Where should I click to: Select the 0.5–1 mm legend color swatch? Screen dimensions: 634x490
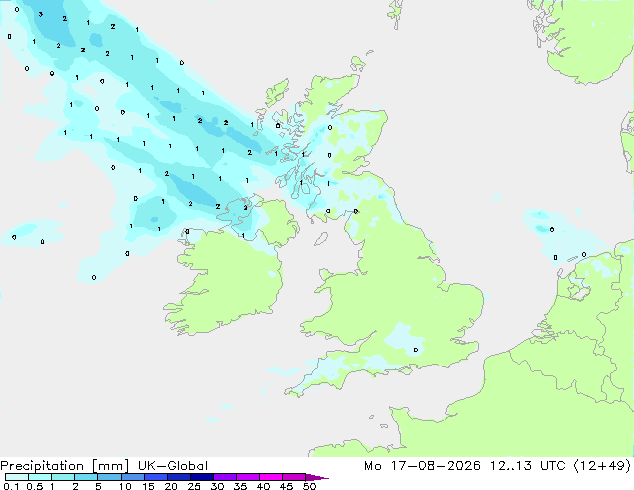point(40,477)
